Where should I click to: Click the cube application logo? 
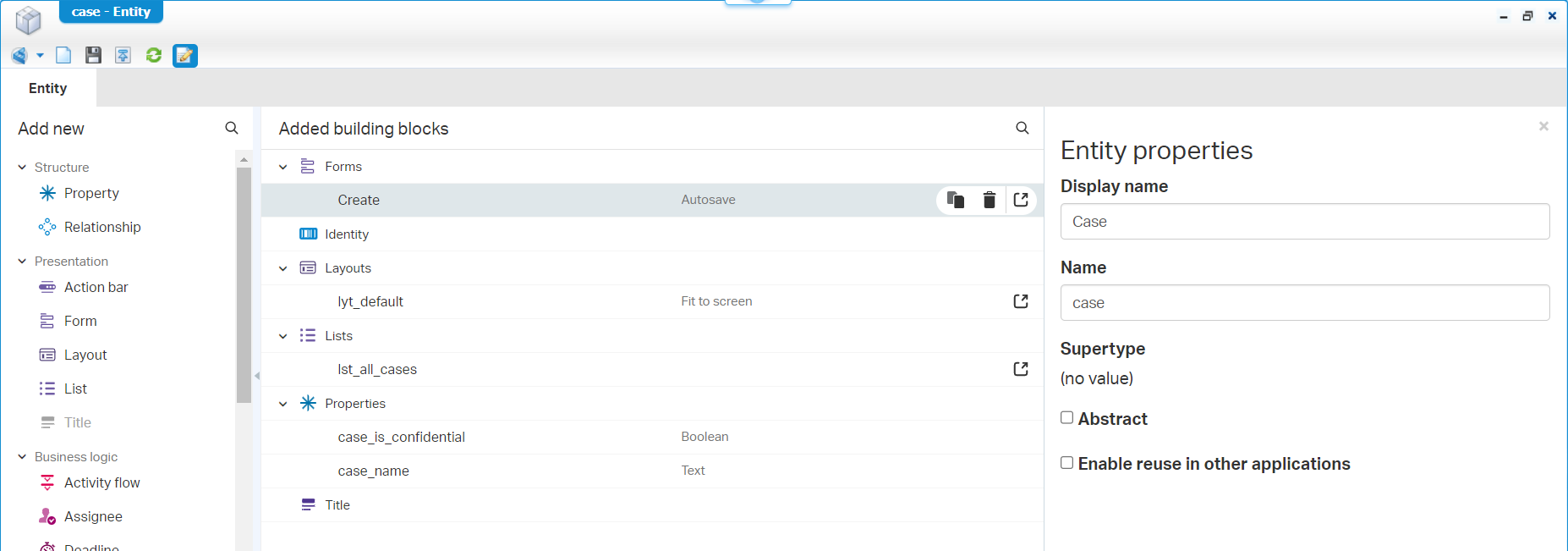[28, 20]
